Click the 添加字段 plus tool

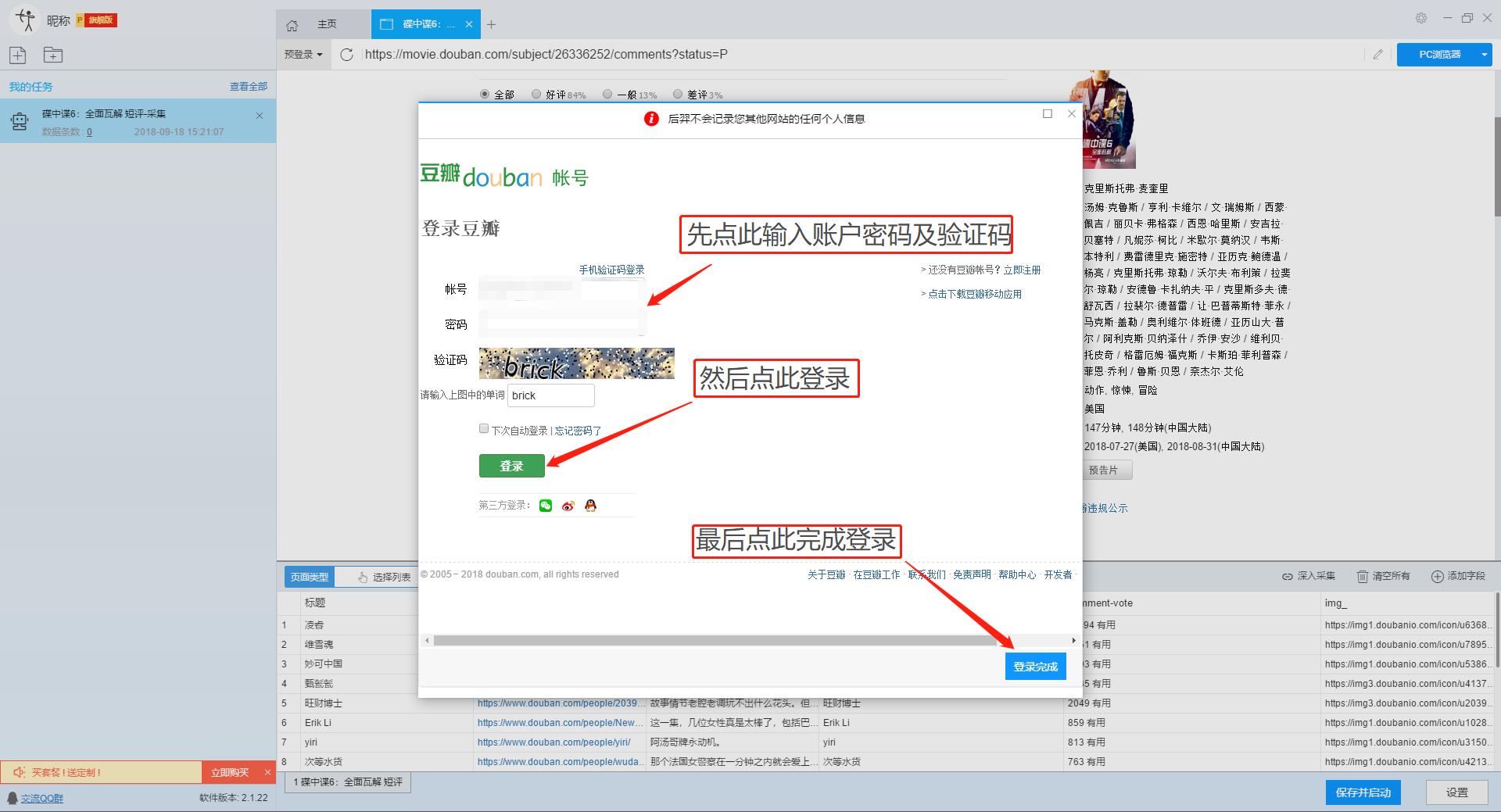[x=1458, y=576]
